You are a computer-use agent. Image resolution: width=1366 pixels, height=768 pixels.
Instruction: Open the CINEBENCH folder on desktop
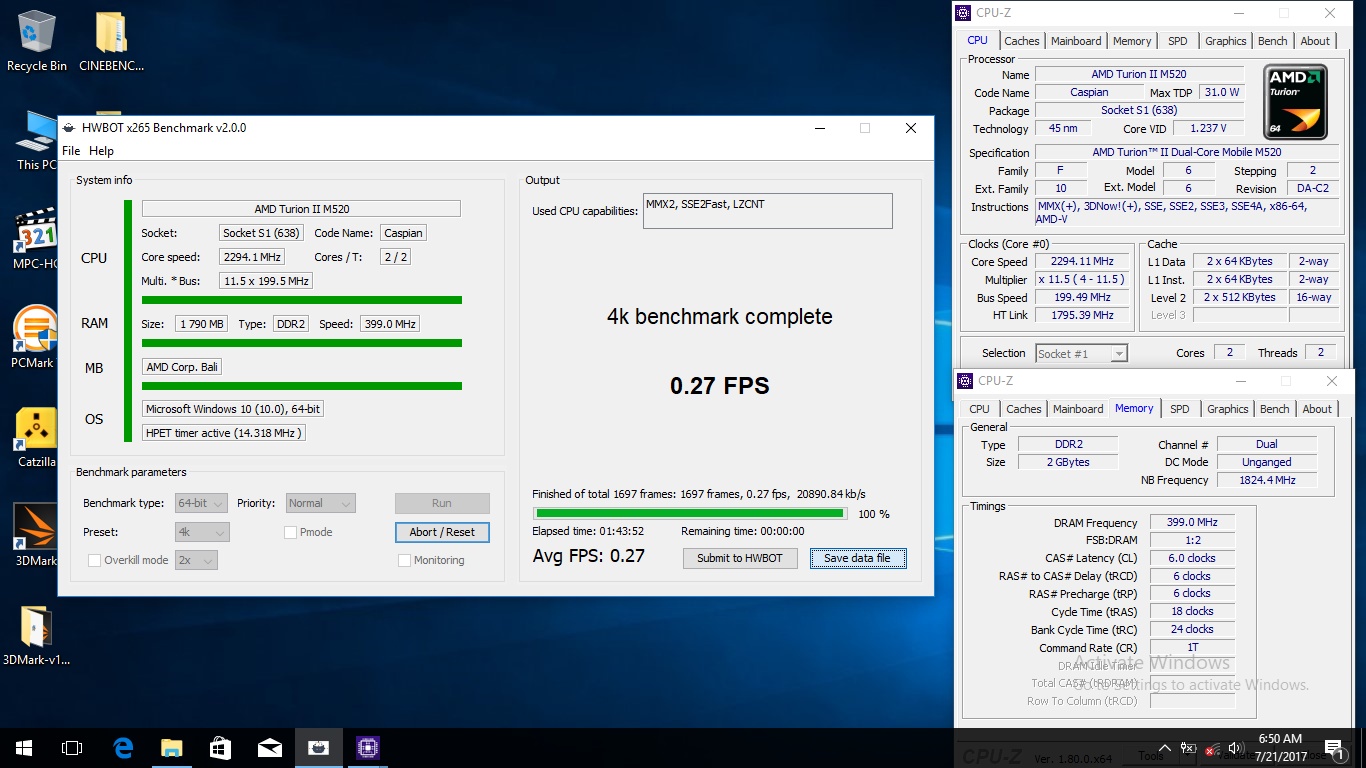[110, 40]
